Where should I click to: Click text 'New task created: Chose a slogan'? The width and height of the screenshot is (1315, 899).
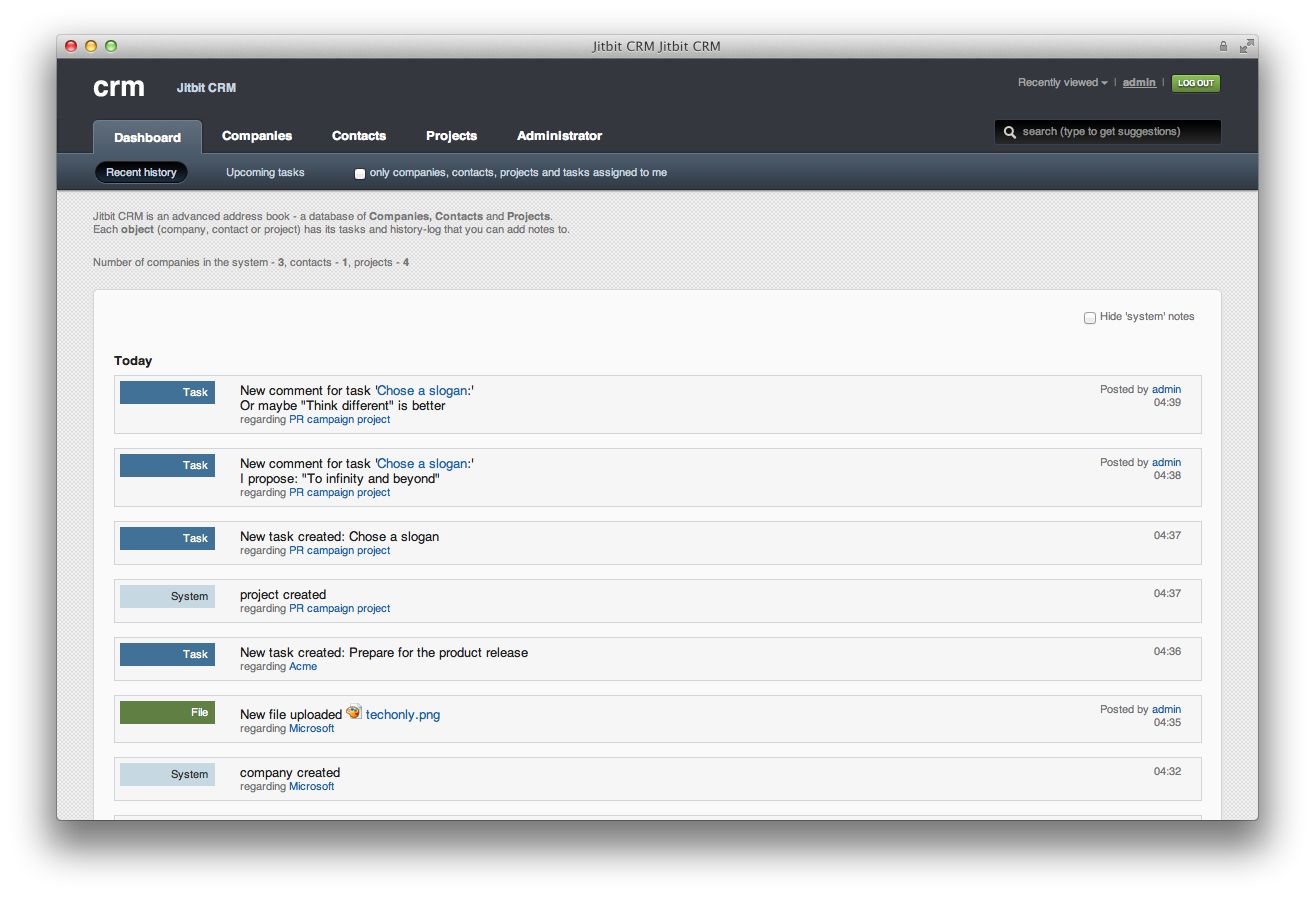tap(339, 537)
